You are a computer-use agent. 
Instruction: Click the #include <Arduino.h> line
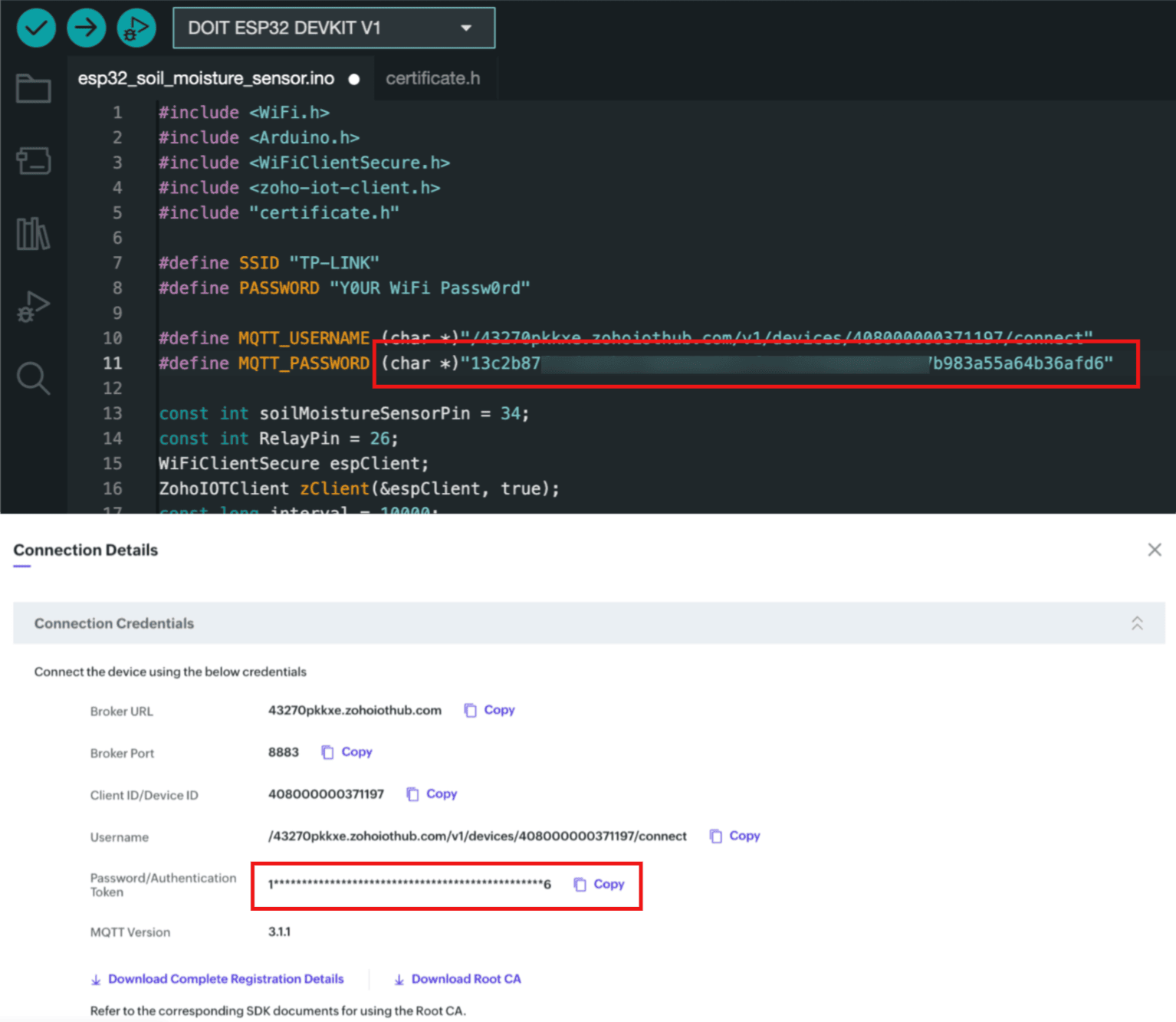point(259,138)
